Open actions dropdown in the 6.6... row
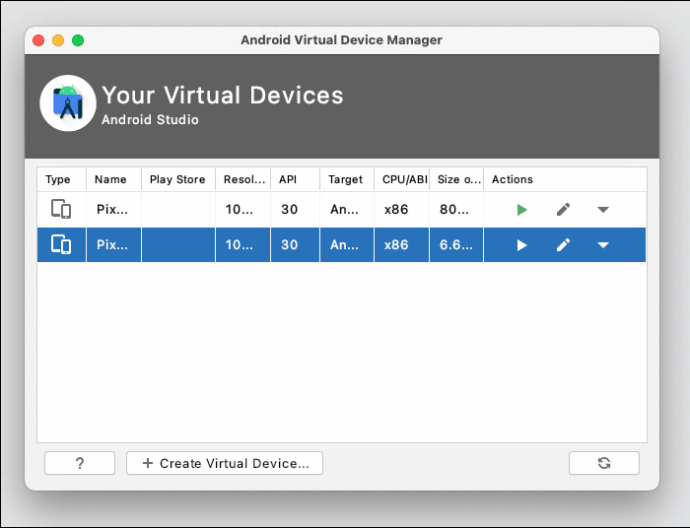The height and width of the screenshot is (528, 690). click(x=603, y=245)
